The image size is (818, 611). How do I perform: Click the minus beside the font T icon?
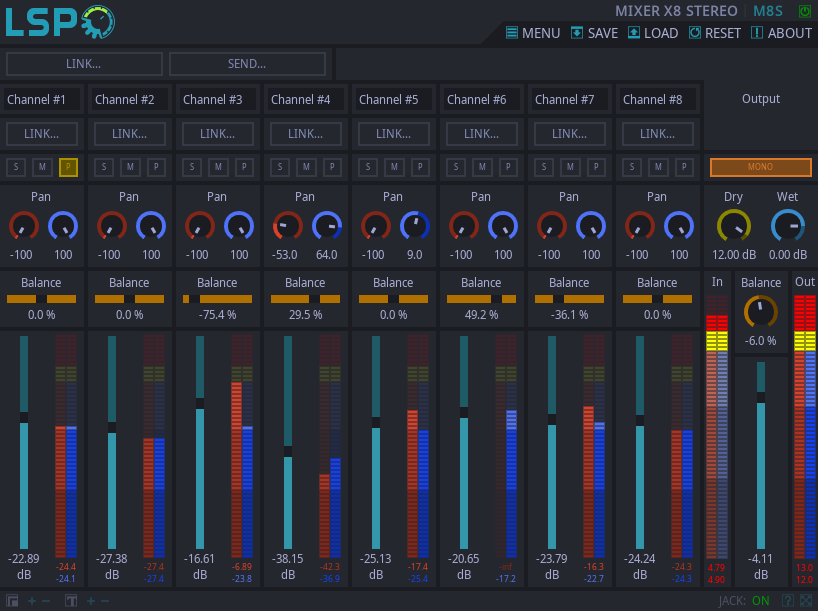pyautogui.click(x=105, y=601)
